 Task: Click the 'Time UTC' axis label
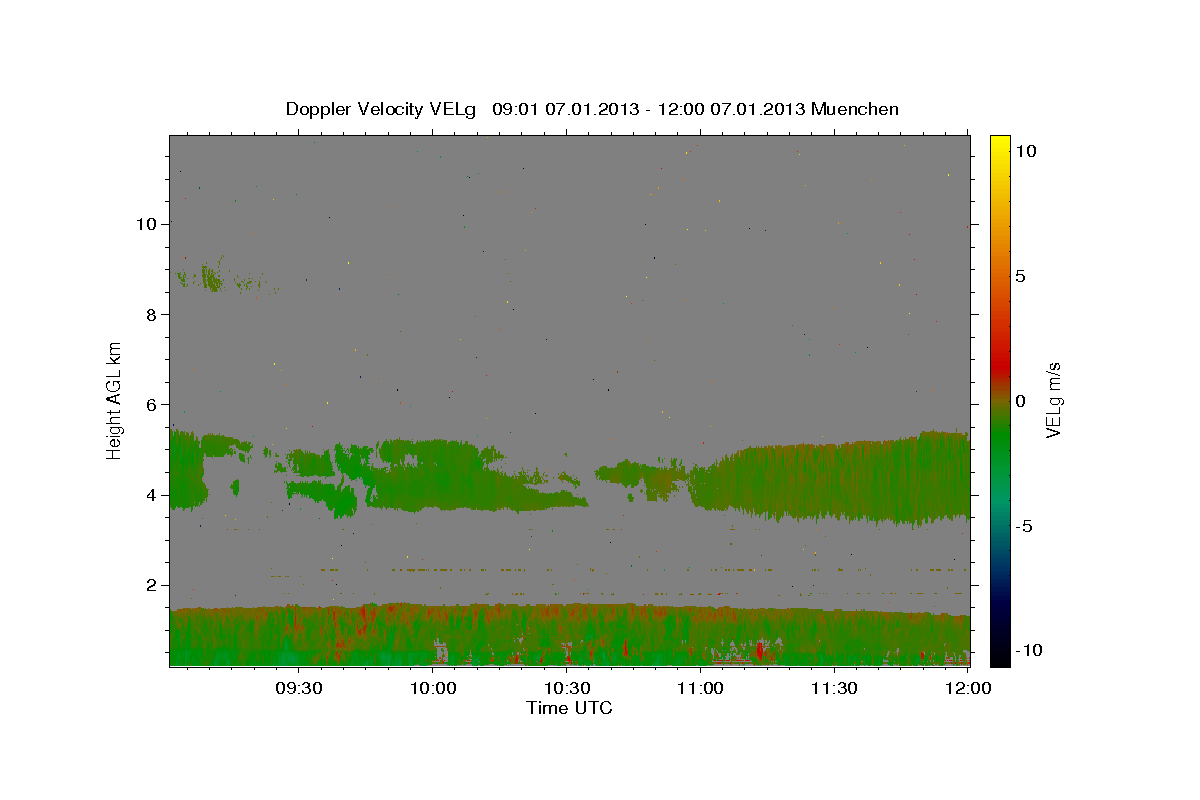click(569, 708)
